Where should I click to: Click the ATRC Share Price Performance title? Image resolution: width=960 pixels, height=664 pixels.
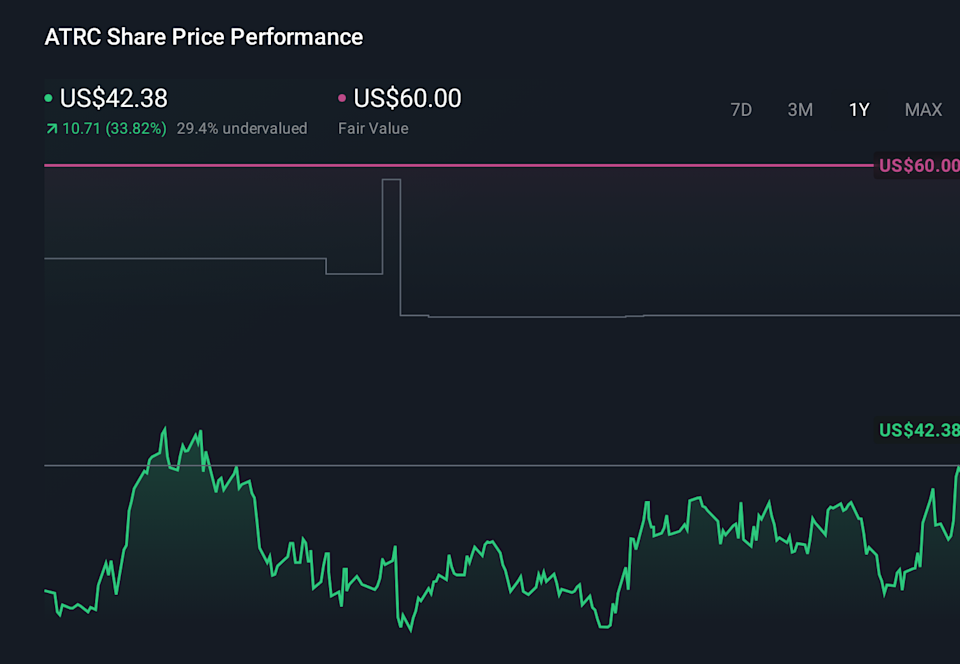pyautogui.click(x=203, y=37)
